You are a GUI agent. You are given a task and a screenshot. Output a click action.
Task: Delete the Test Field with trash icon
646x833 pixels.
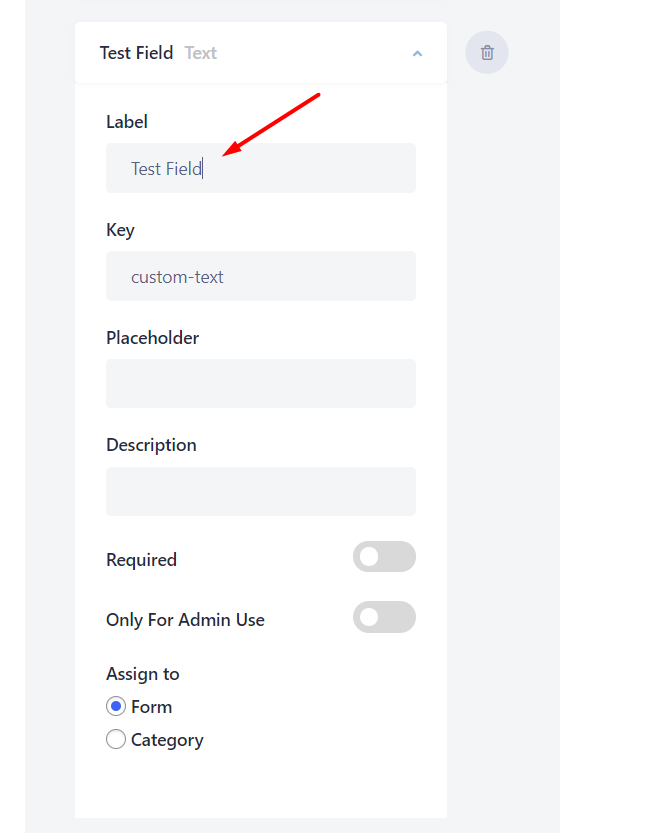[x=487, y=53]
